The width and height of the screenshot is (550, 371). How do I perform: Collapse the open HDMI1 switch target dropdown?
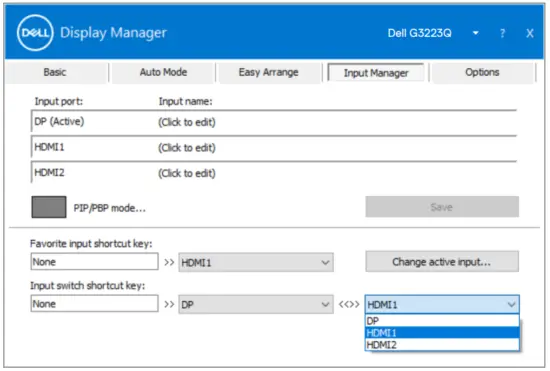click(x=442, y=304)
